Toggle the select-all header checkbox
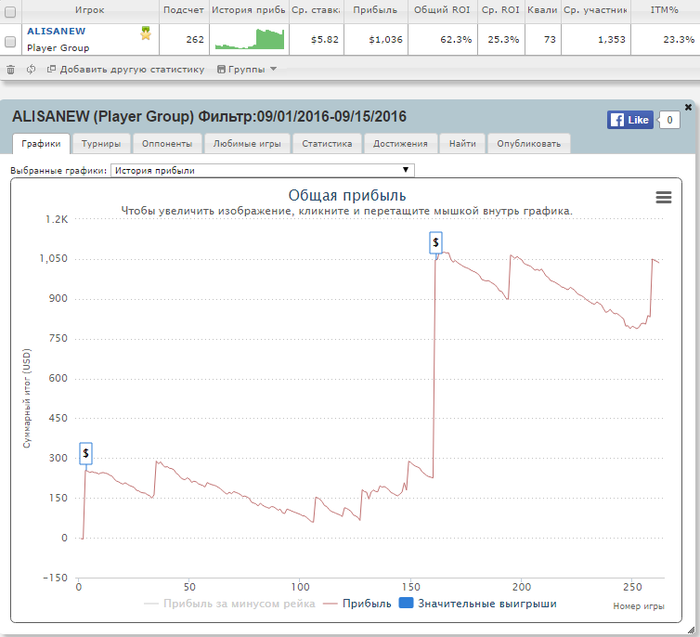This screenshot has height=637, width=700. (10, 12)
